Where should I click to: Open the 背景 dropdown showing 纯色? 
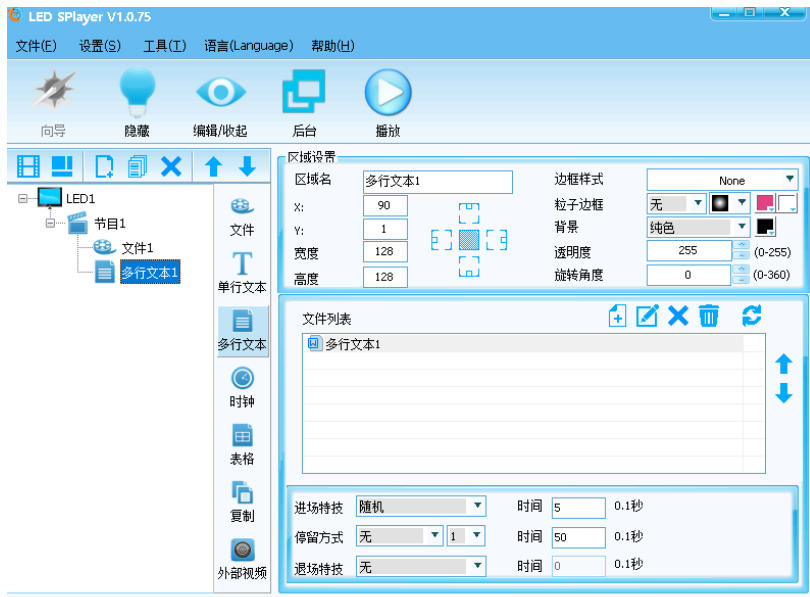(x=697, y=227)
